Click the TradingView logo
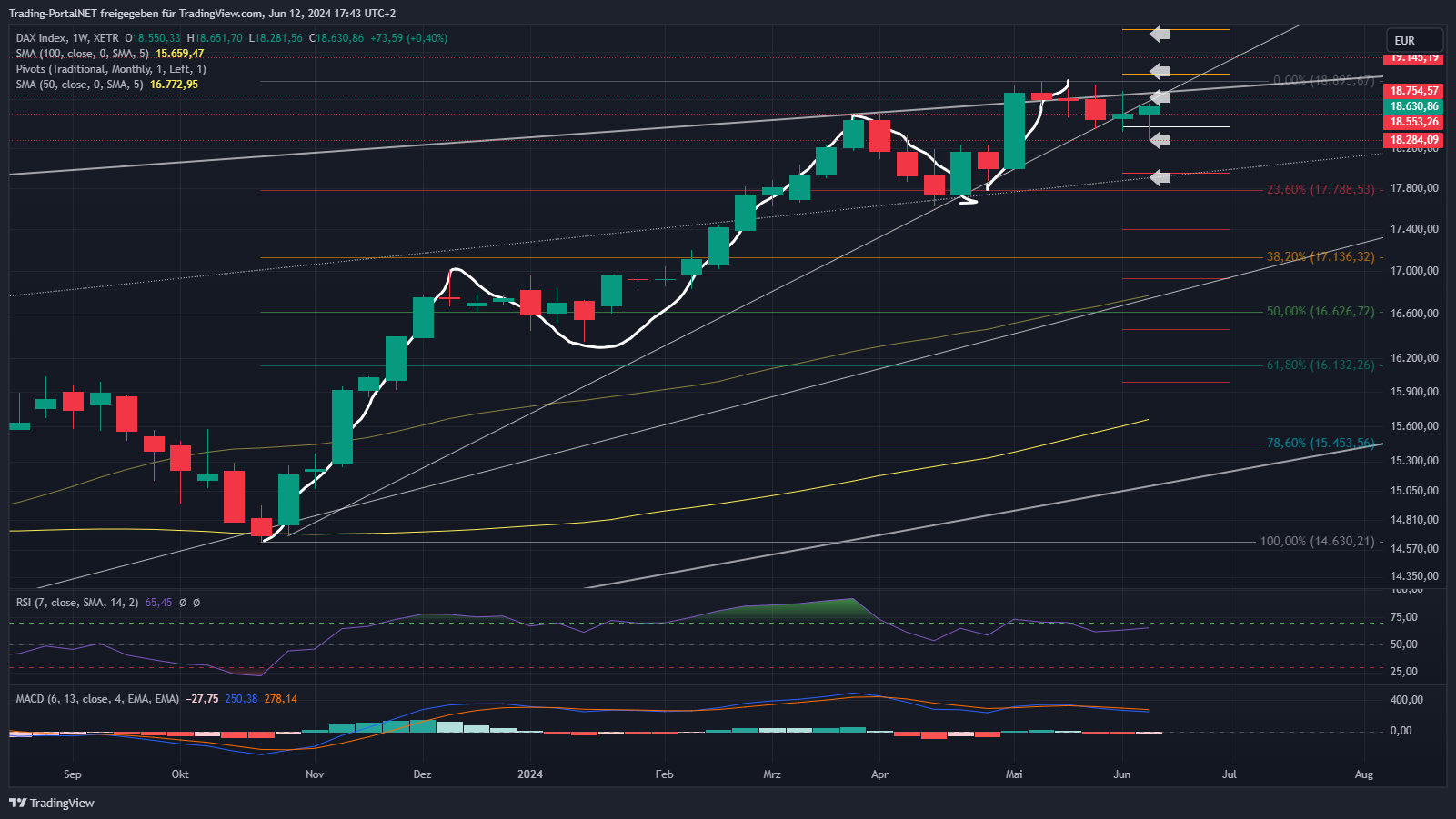This screenshot has width=1456, height=819. tap(52, 803)
